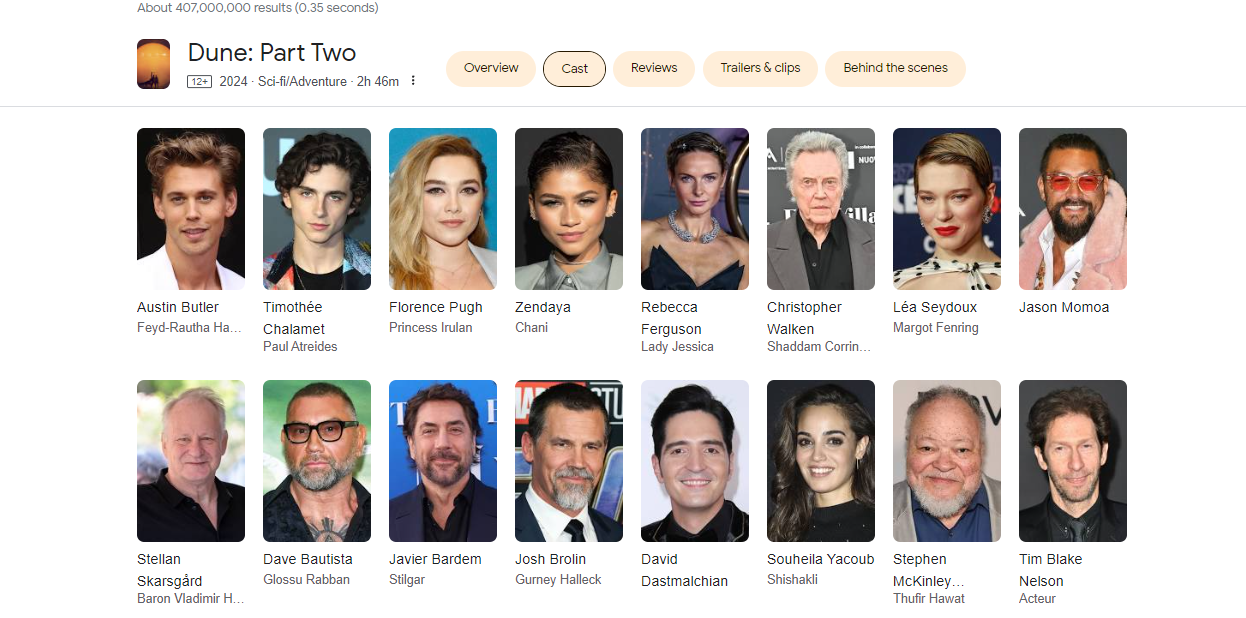Go to Trailers & clips tab
The width and height of the screenshot is (1246, 618).
pyautogui.click(x=760, y=68)
